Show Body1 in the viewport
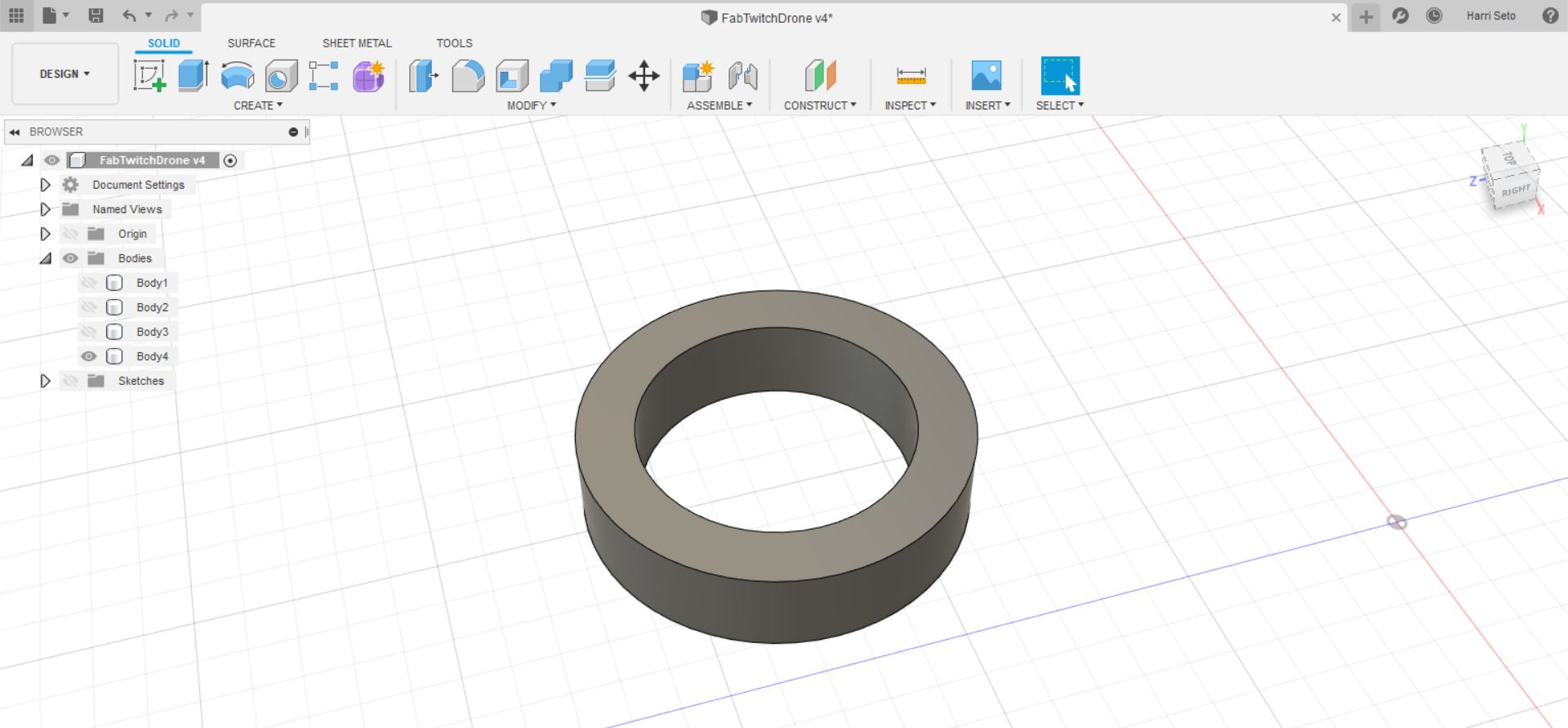The image size is (1568, 728). [x=89, y=283]
